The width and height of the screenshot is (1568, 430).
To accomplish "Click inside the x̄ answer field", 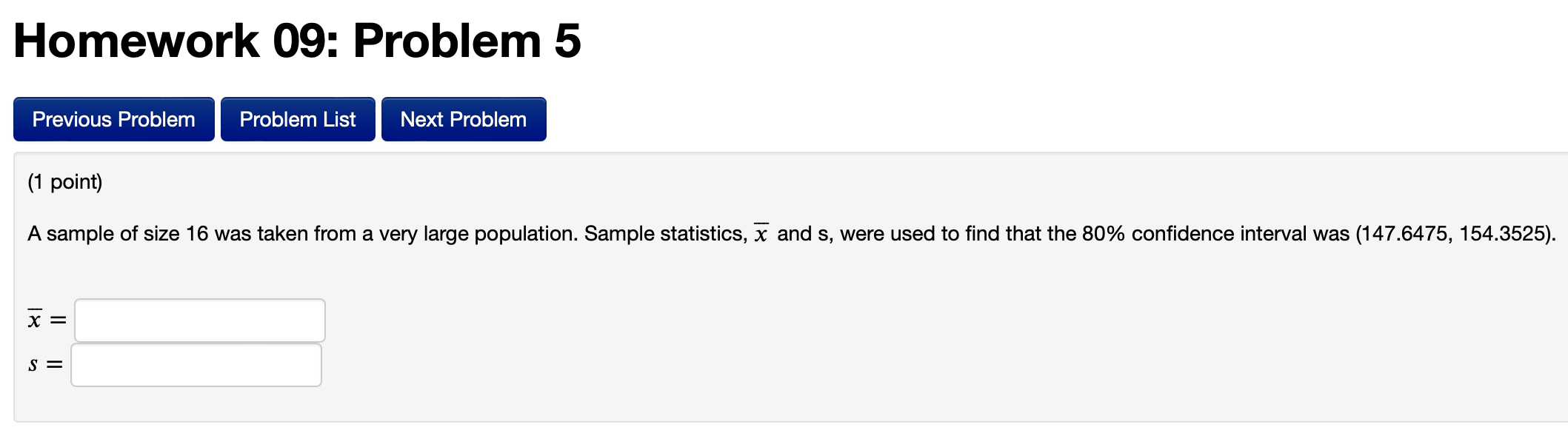I will coord(198,320).
